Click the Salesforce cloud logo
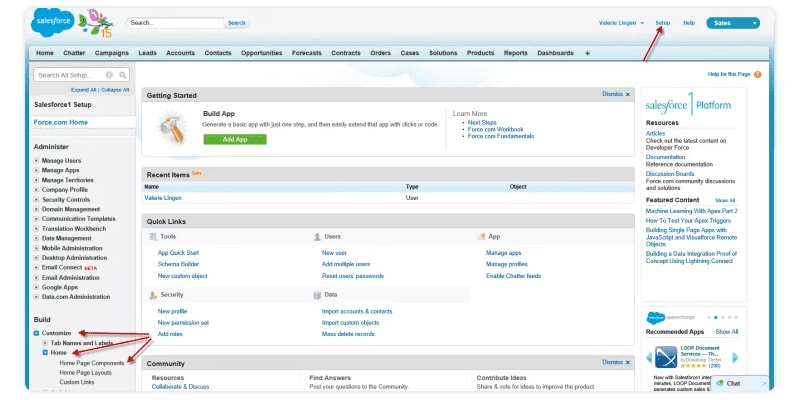The image size is (800, 400). [53, 23]
